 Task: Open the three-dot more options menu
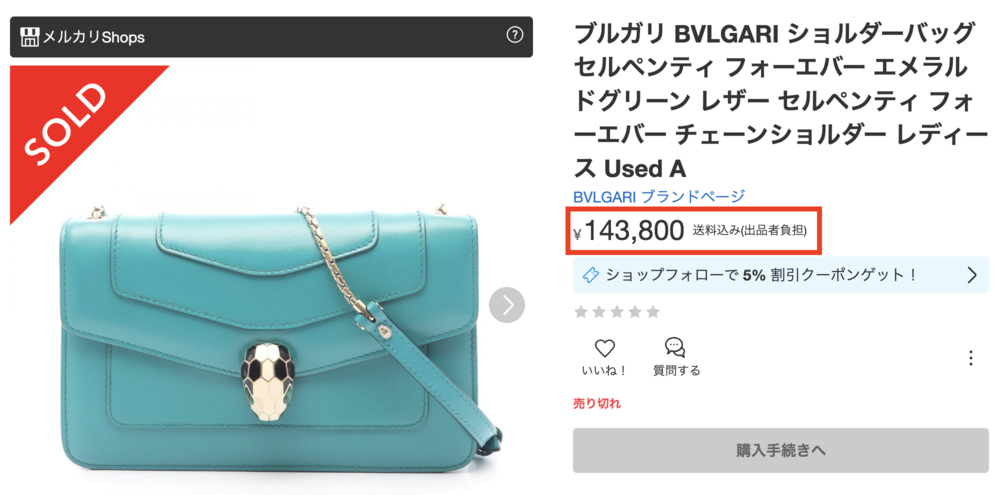[x=971, y=358]
